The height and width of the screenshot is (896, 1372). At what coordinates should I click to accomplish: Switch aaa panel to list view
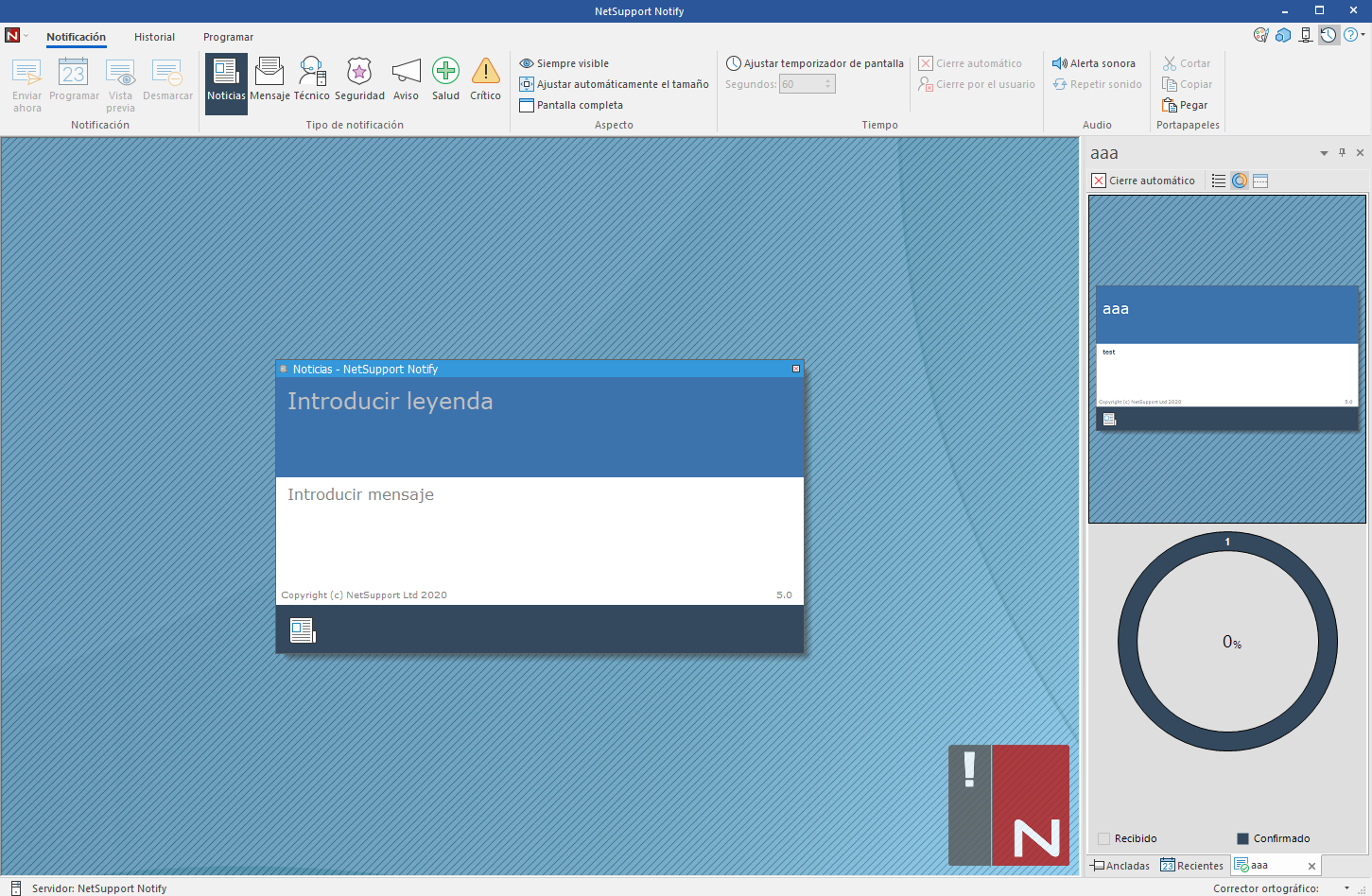click(1219, 181)
